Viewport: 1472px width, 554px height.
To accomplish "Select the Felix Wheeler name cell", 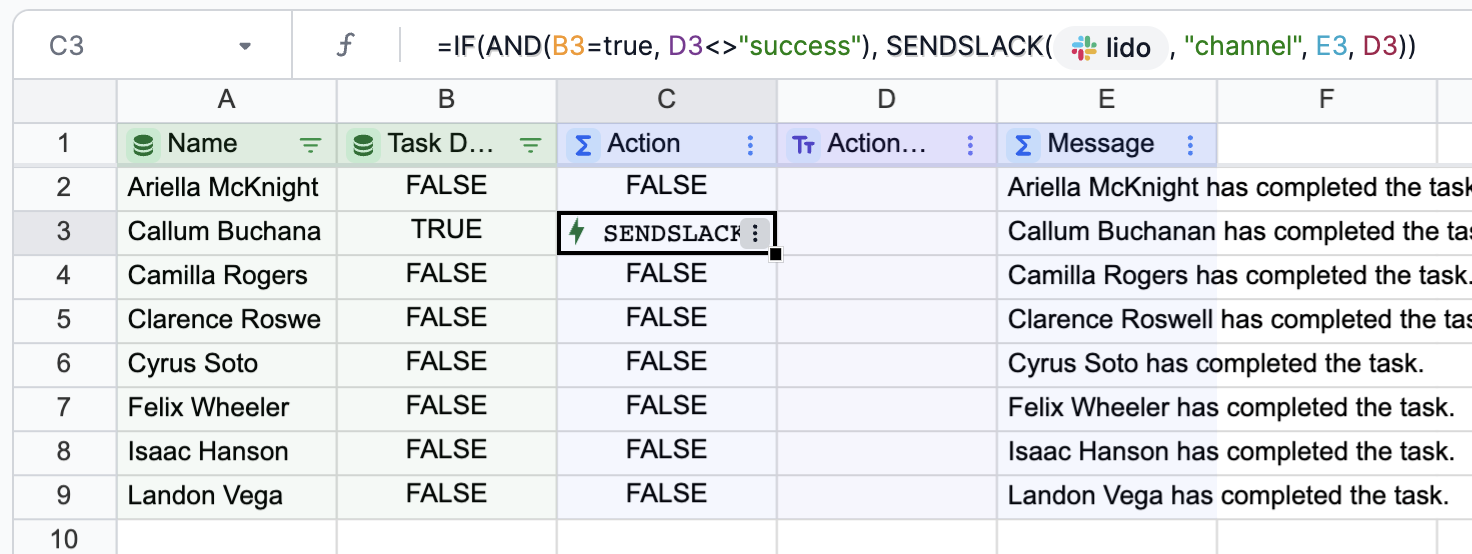I will click(227, 407).
